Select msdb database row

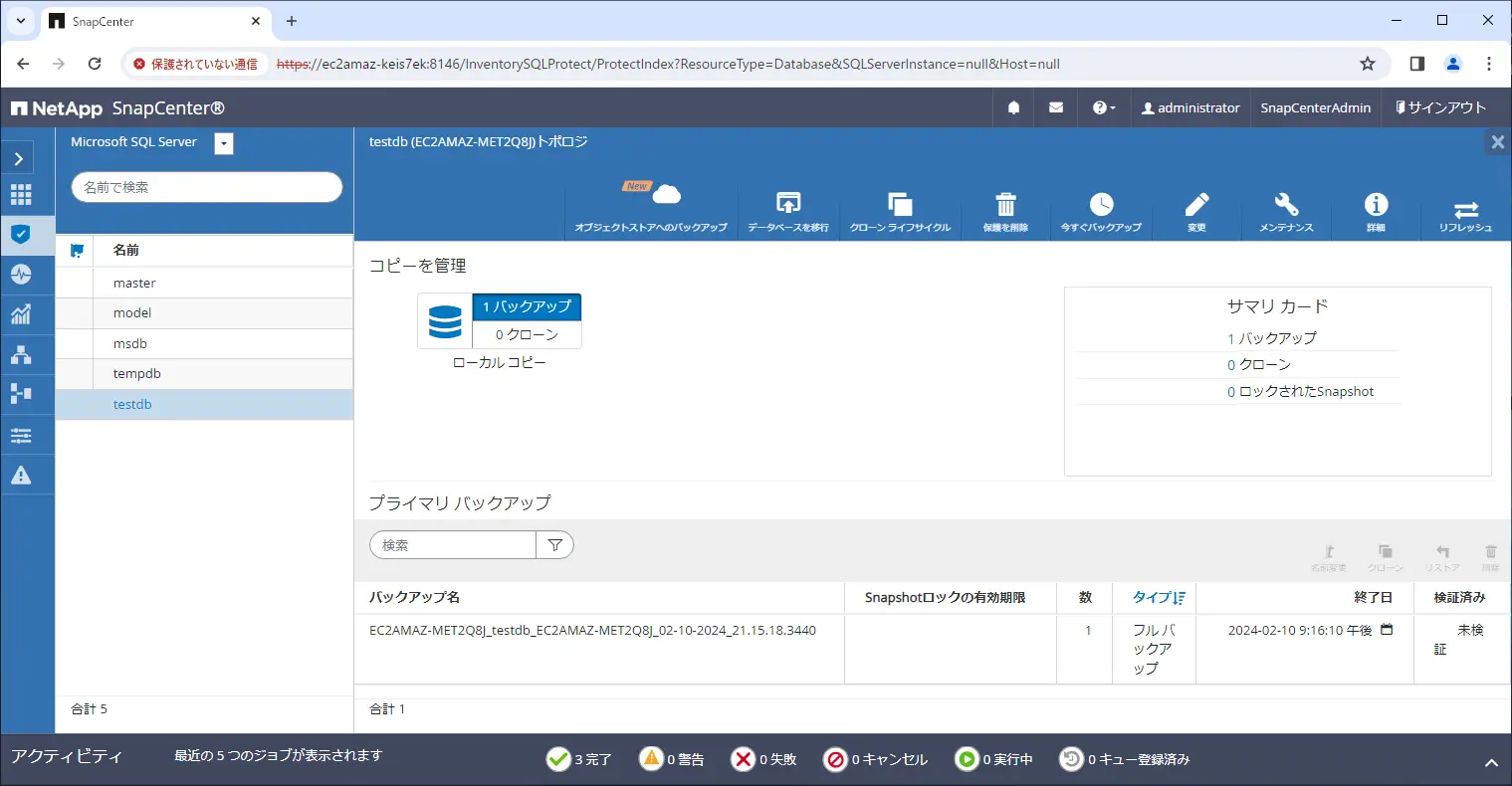point(204,344)
